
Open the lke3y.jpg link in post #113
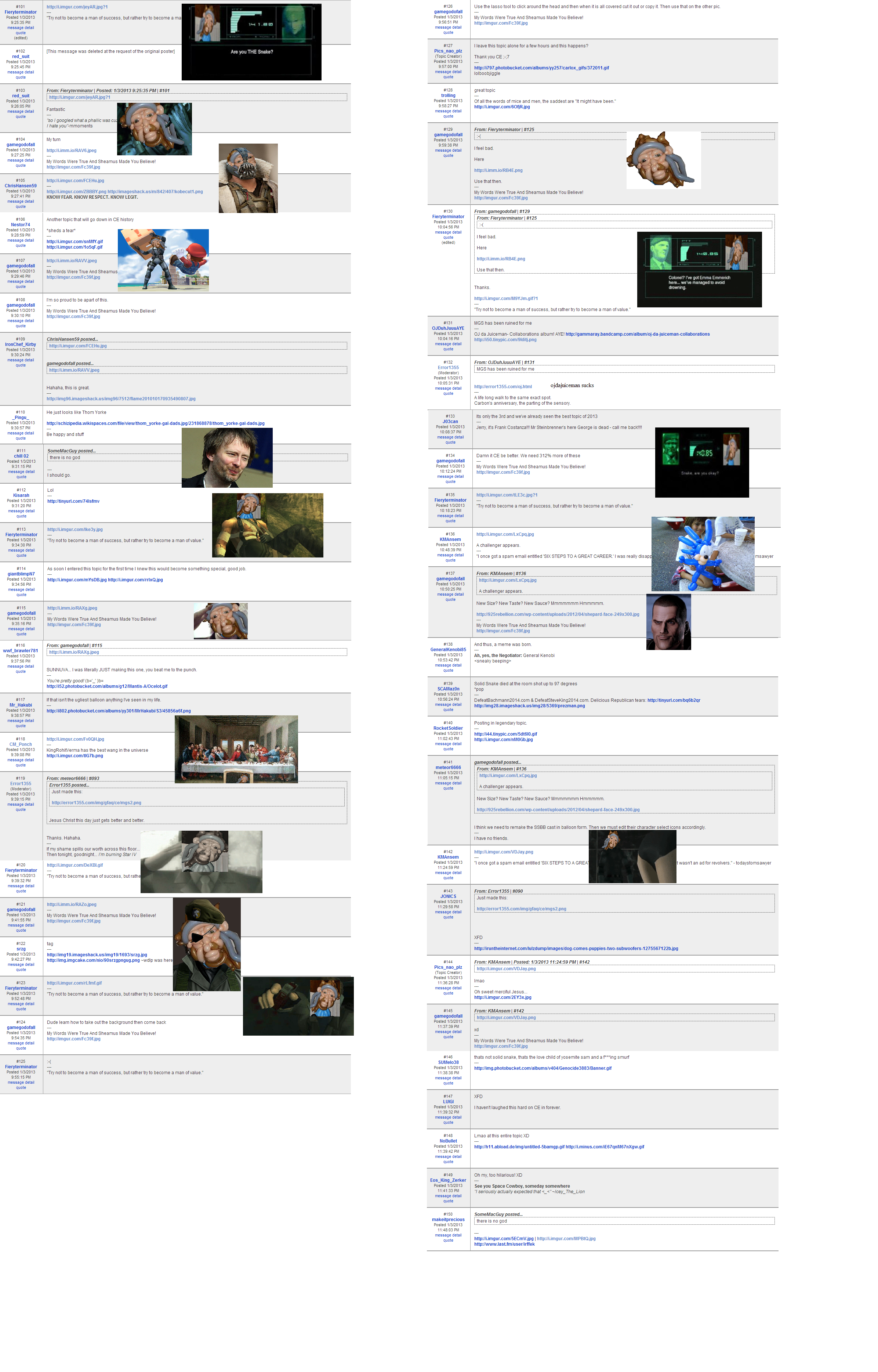point(75,530)
